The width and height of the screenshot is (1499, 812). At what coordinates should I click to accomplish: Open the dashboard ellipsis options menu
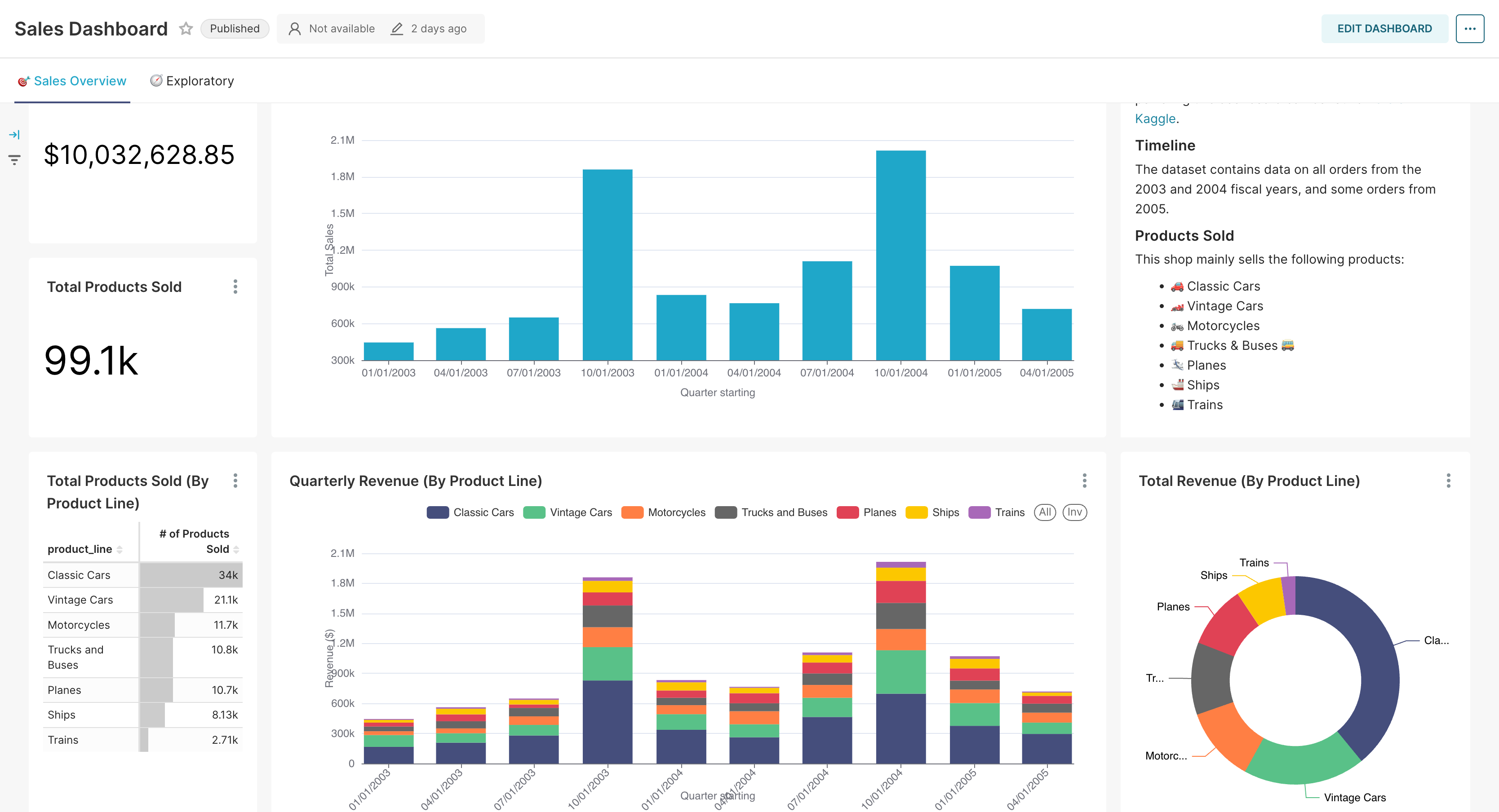pyautogui.click(x=1470, y=28)
